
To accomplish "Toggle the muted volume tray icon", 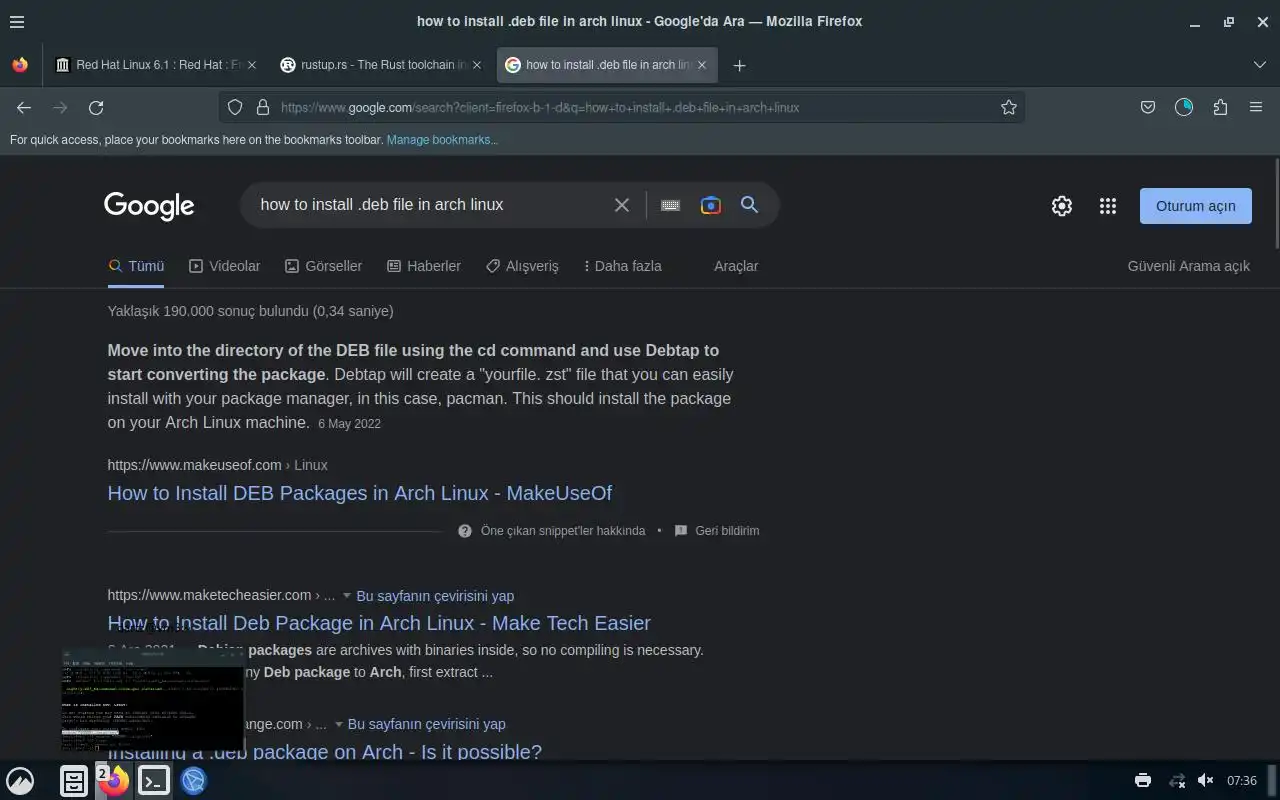I will pyautogui.click(x=1206, y=781).
